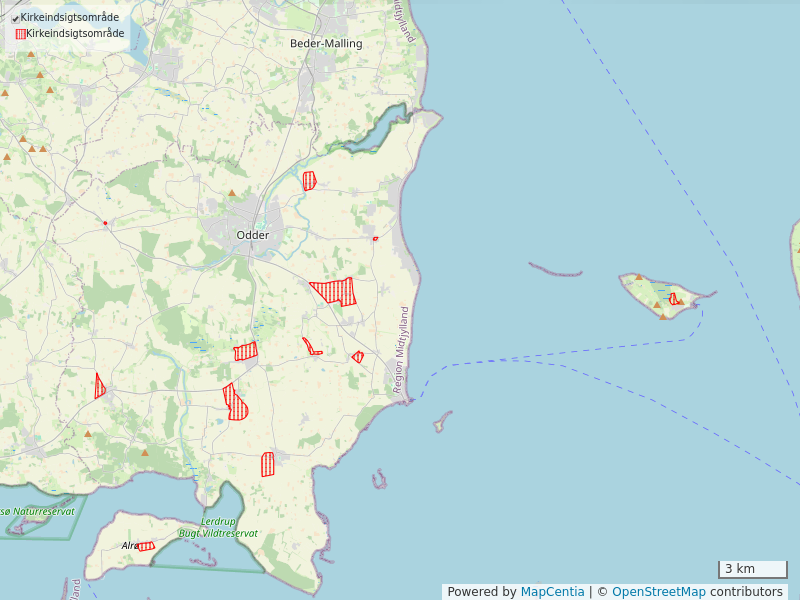Screen dimensions: 800x600
Task: Click the red hatched legend swatch
Action: pyautogui.click(x=20, y=33)
